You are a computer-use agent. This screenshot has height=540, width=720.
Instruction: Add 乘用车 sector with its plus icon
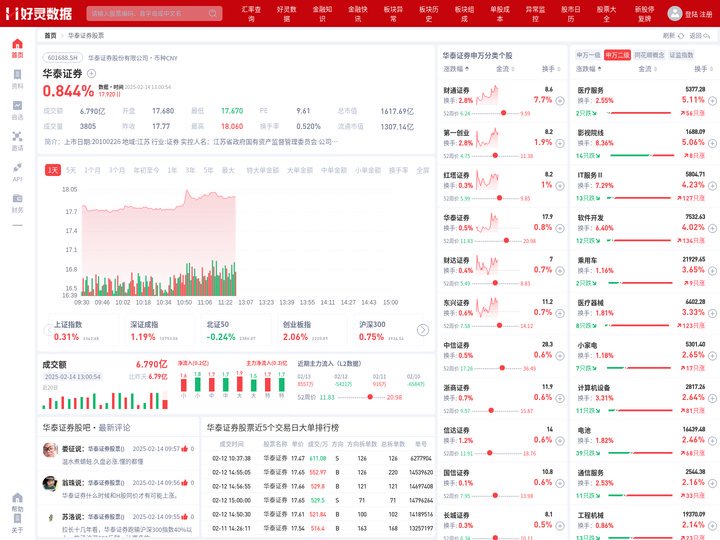pyautogui.click(x=712, y=270)
